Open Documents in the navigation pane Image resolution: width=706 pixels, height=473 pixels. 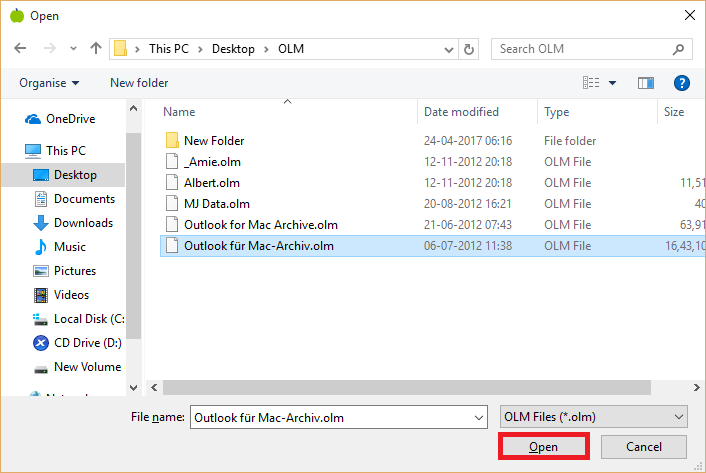[74, 199]
